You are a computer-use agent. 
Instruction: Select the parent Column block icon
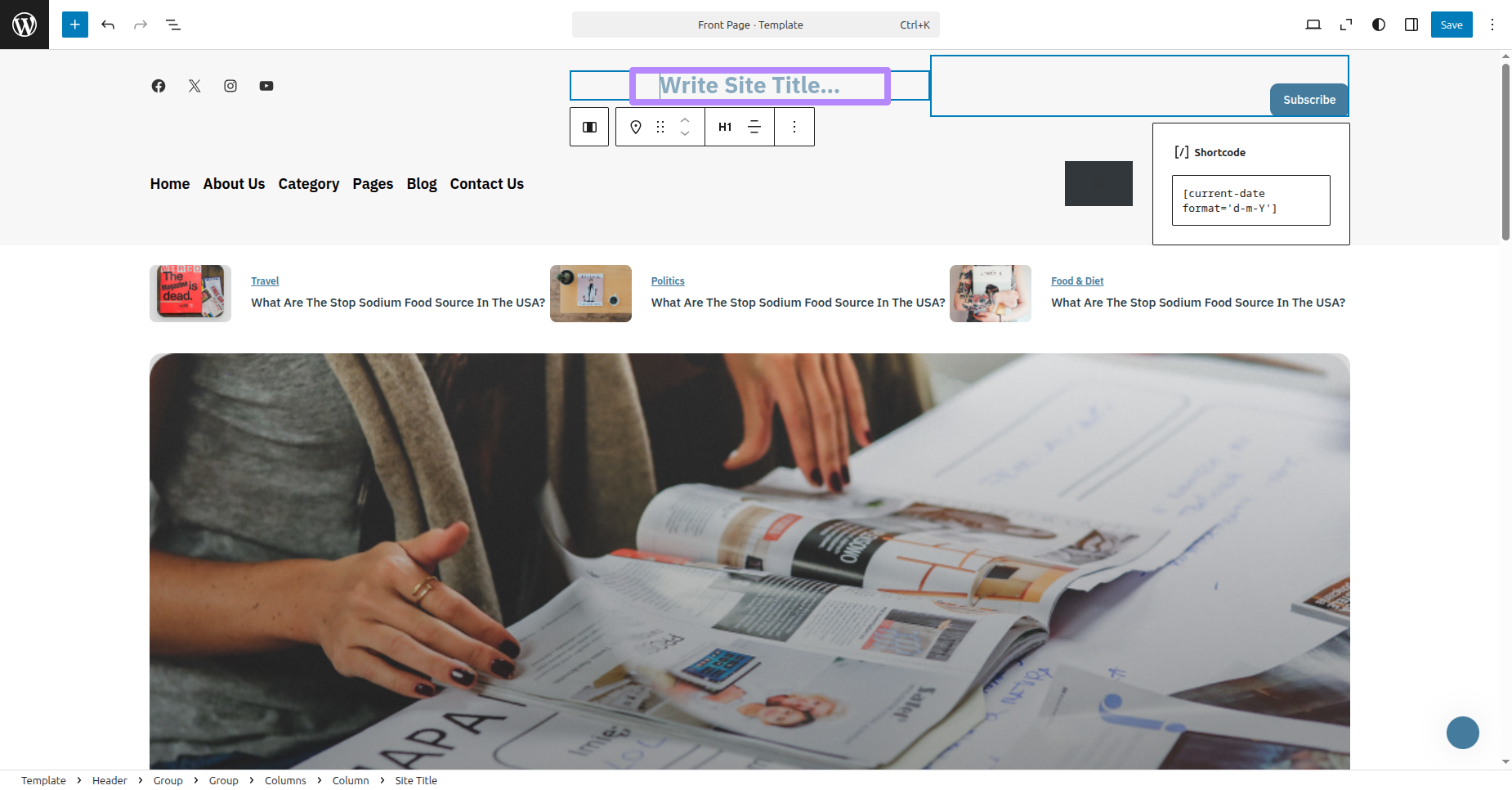[589, 127]
